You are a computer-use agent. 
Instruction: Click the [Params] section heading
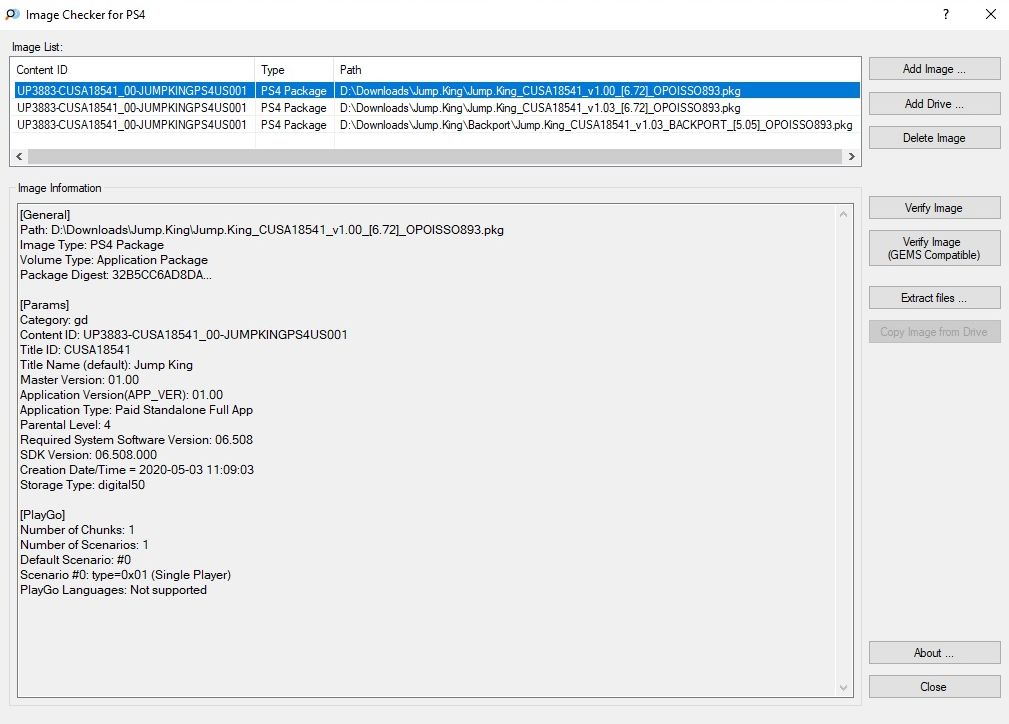44,305
